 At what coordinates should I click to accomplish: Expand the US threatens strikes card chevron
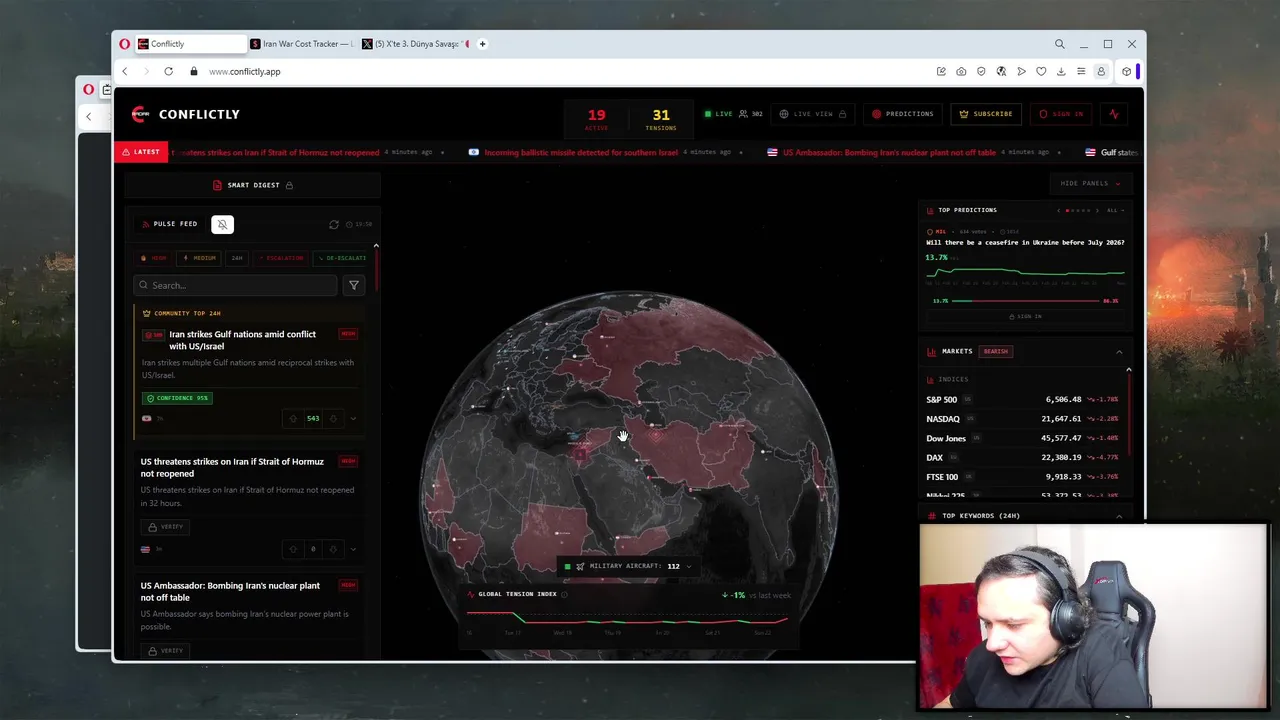pyautogui.click(x=353, y=549)
